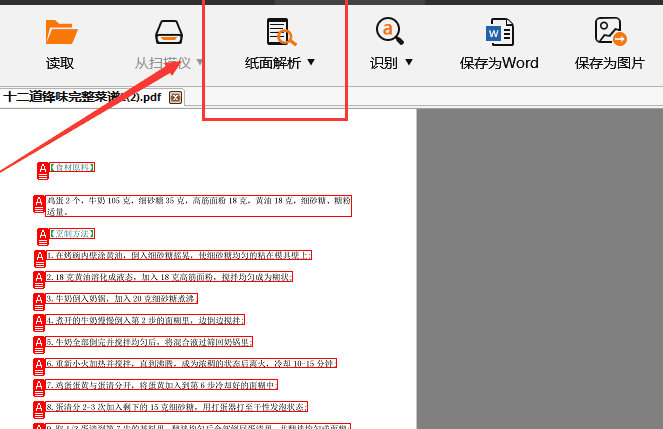Click text-region icon beside step 7
The image size is (663, 429).
click(x=39, y=388)
